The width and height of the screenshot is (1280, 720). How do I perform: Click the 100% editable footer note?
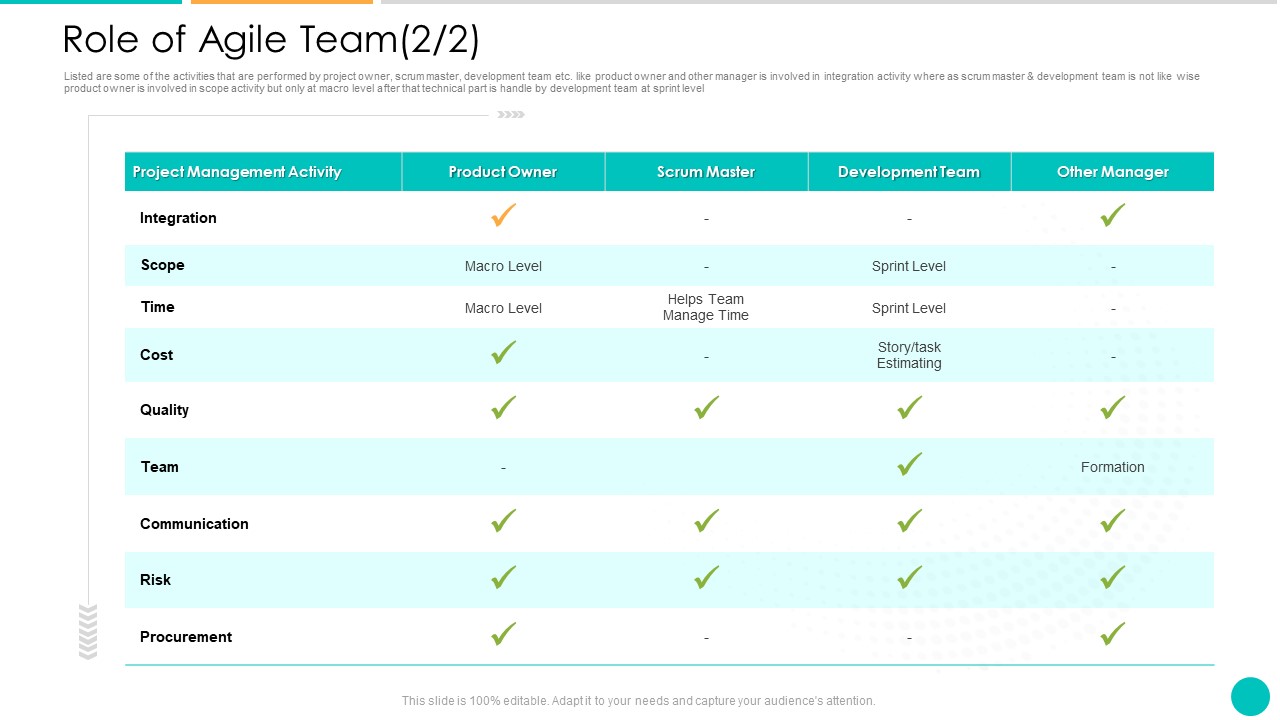(639, 701)
